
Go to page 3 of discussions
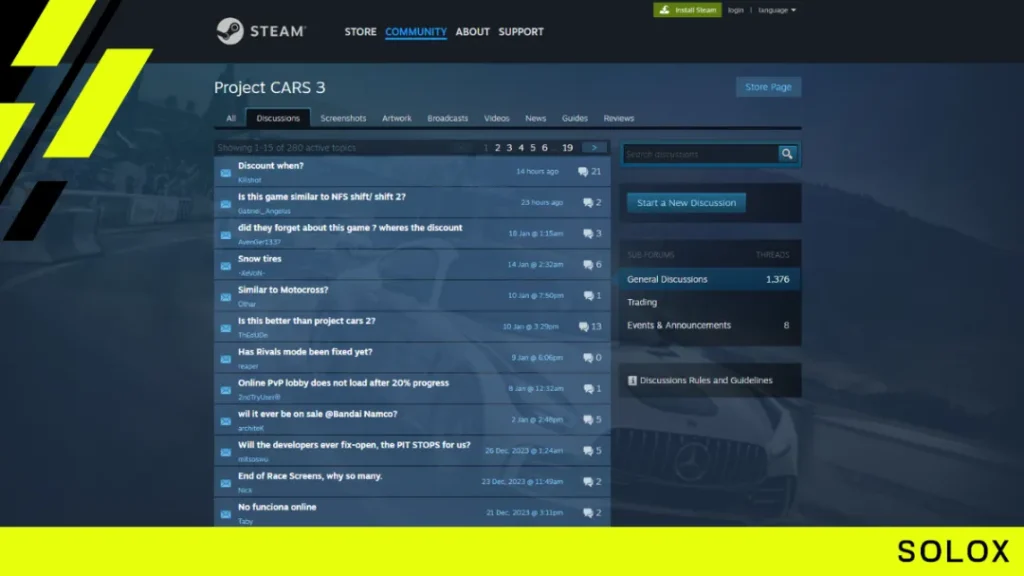click(509, 148)
